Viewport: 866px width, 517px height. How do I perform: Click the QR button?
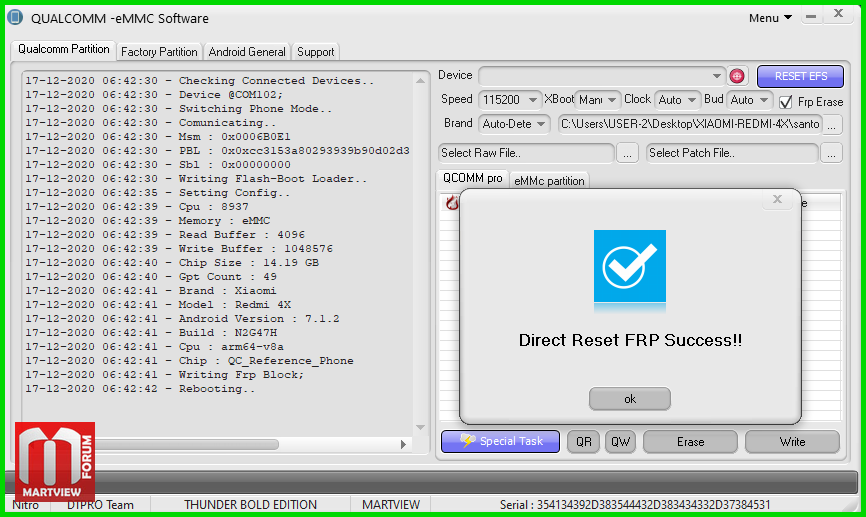click(583, 442)
